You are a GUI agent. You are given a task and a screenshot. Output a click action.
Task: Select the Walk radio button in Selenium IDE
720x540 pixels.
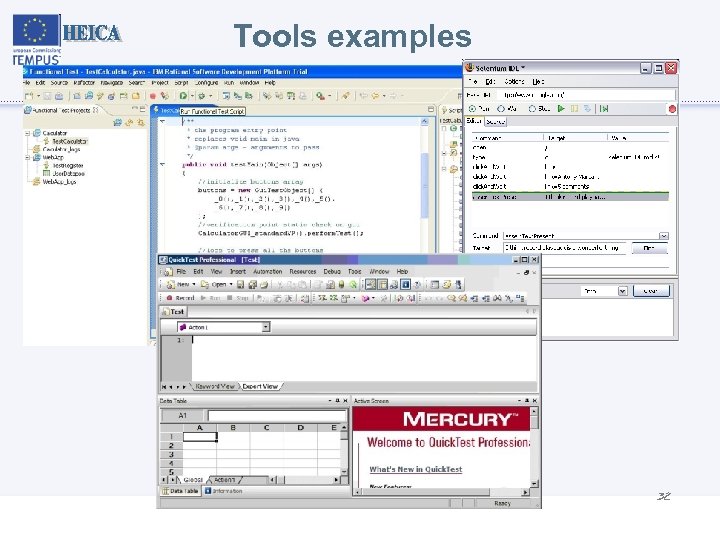[x=501, y=109]
